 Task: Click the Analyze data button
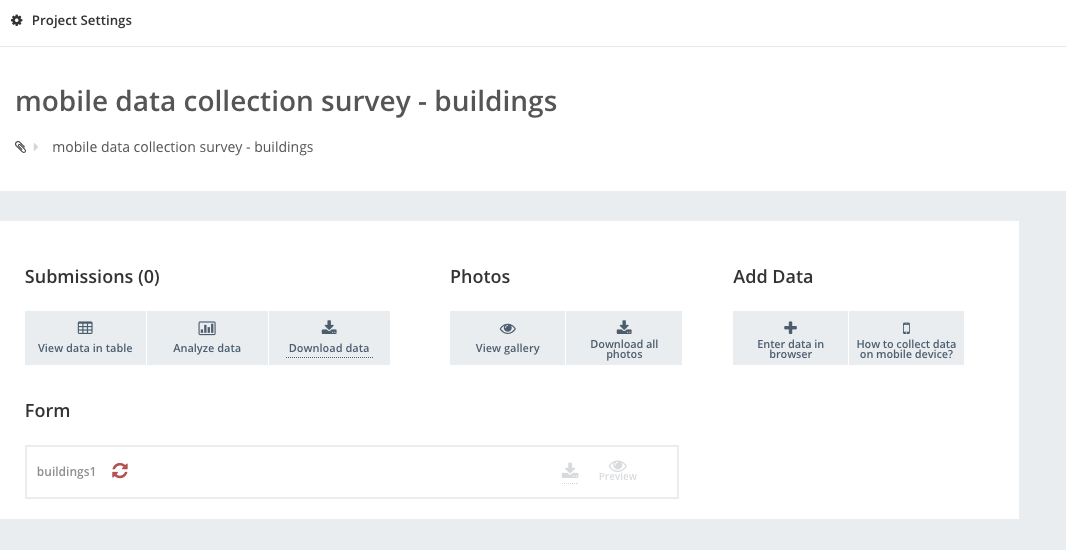[207, 338]
